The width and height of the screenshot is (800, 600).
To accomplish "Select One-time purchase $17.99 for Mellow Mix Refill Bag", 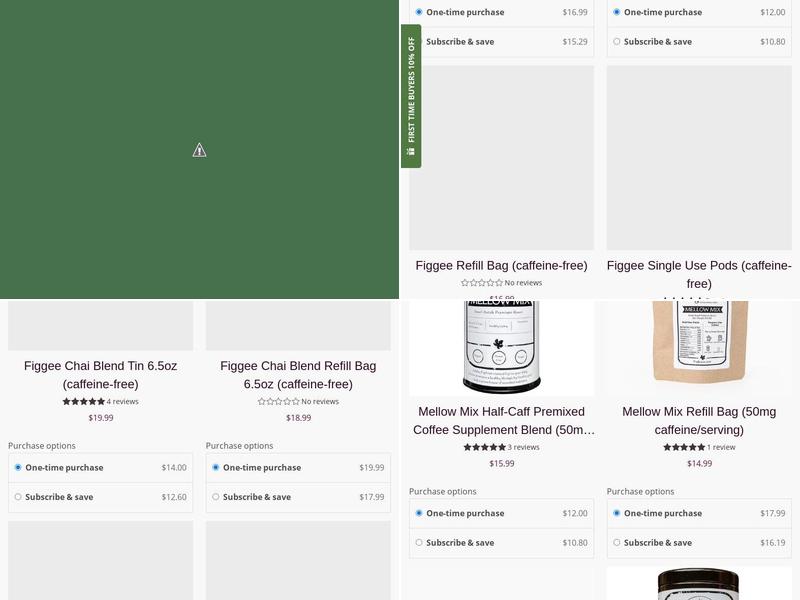I will tap(699, 513).
